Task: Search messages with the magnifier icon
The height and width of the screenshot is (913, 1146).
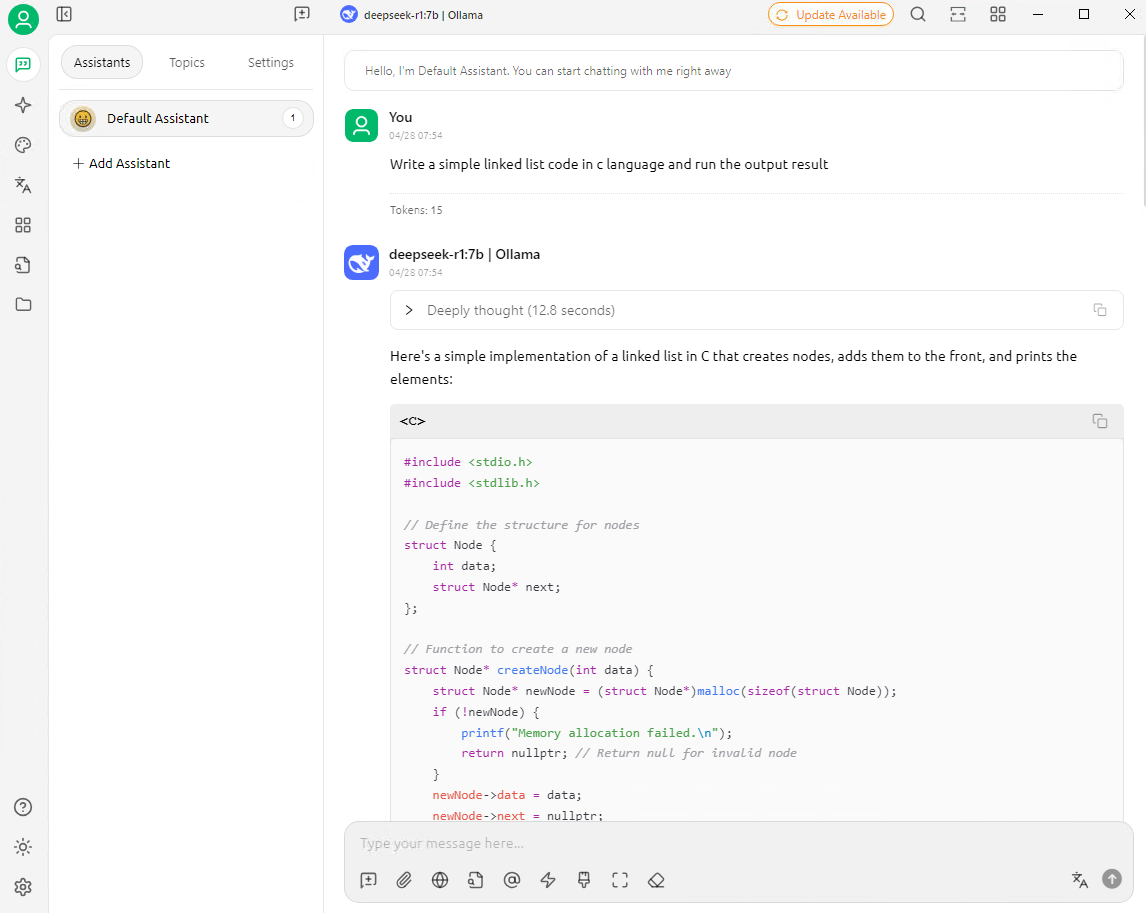Action: [x=918, y=15]
